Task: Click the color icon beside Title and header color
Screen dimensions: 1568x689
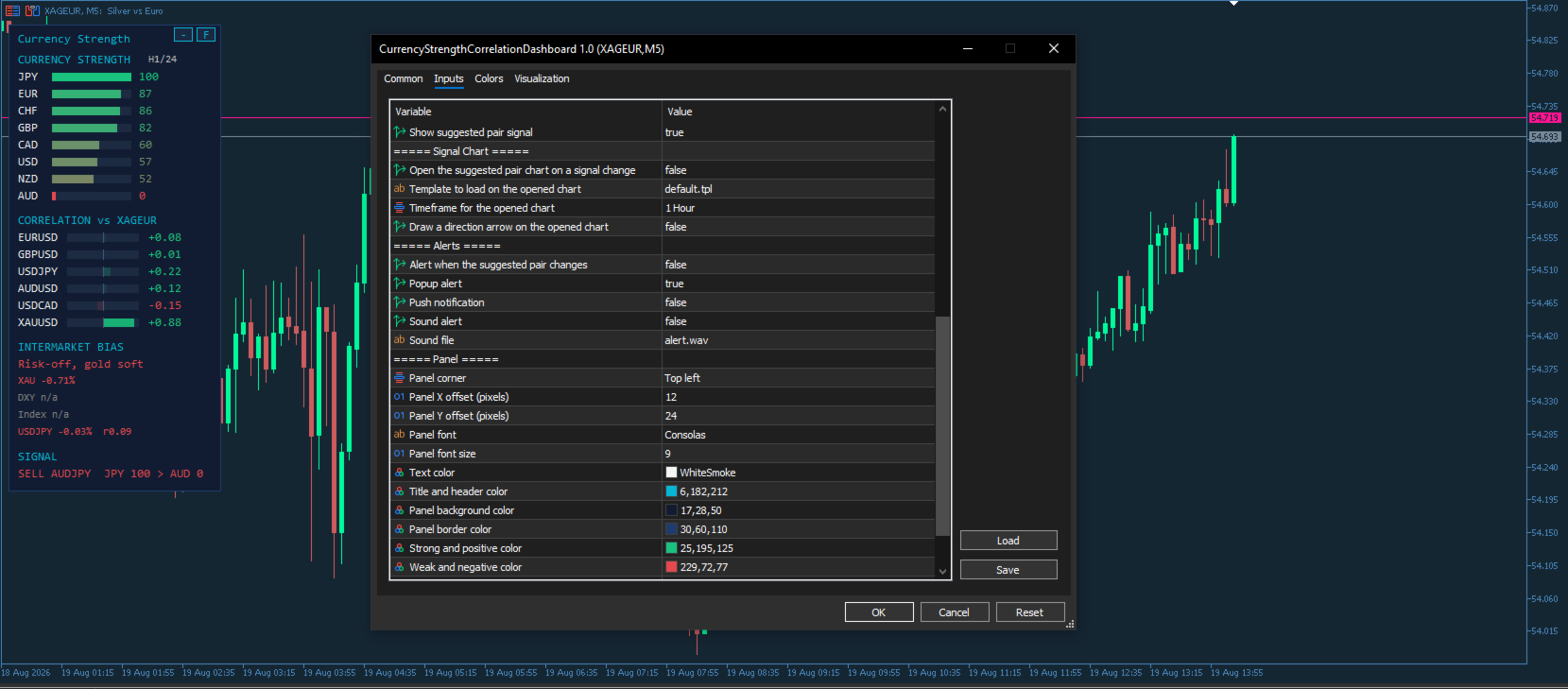Action: pos(400,491)
